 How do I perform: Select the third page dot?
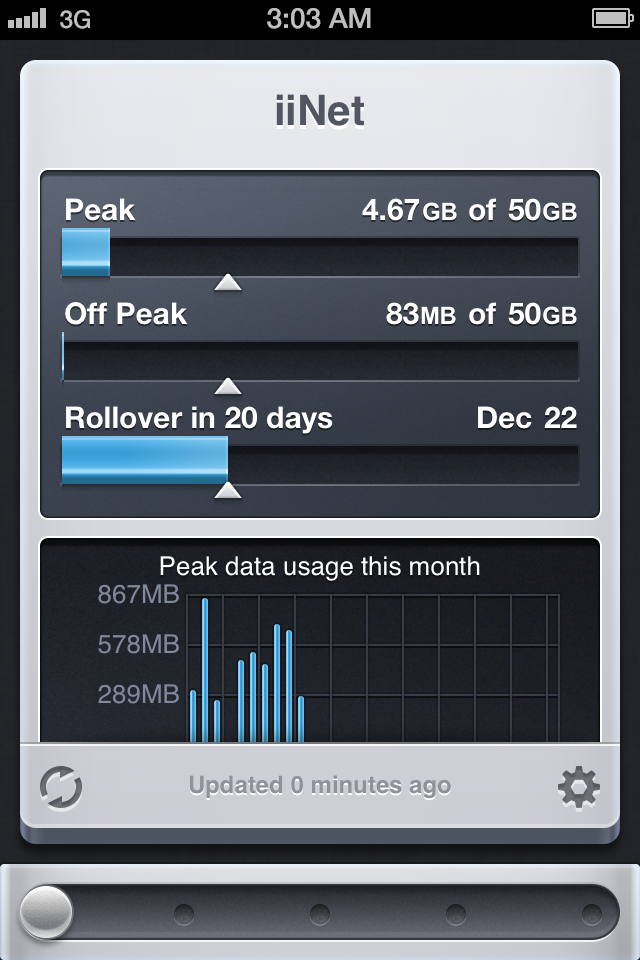(320, 914)
